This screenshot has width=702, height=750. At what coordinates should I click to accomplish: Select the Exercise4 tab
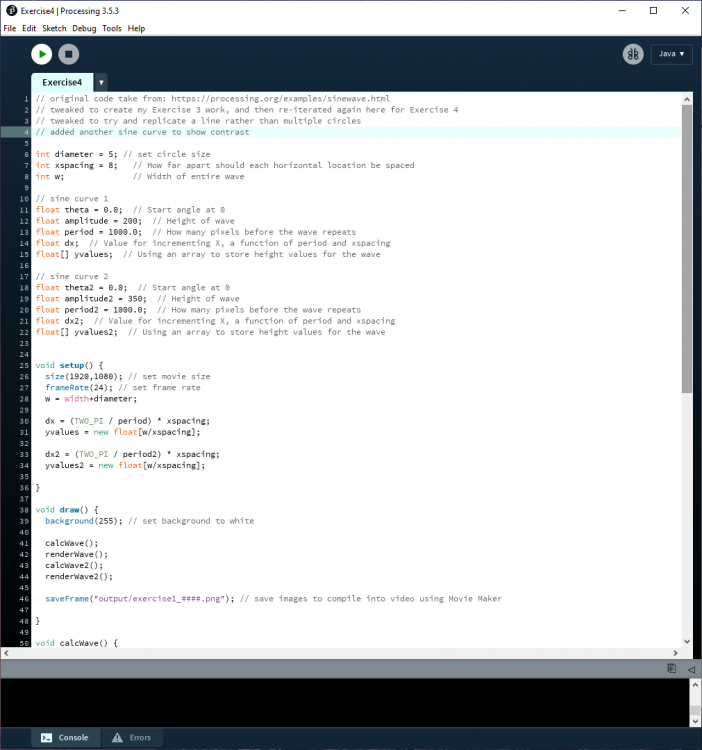coord(63,83)
